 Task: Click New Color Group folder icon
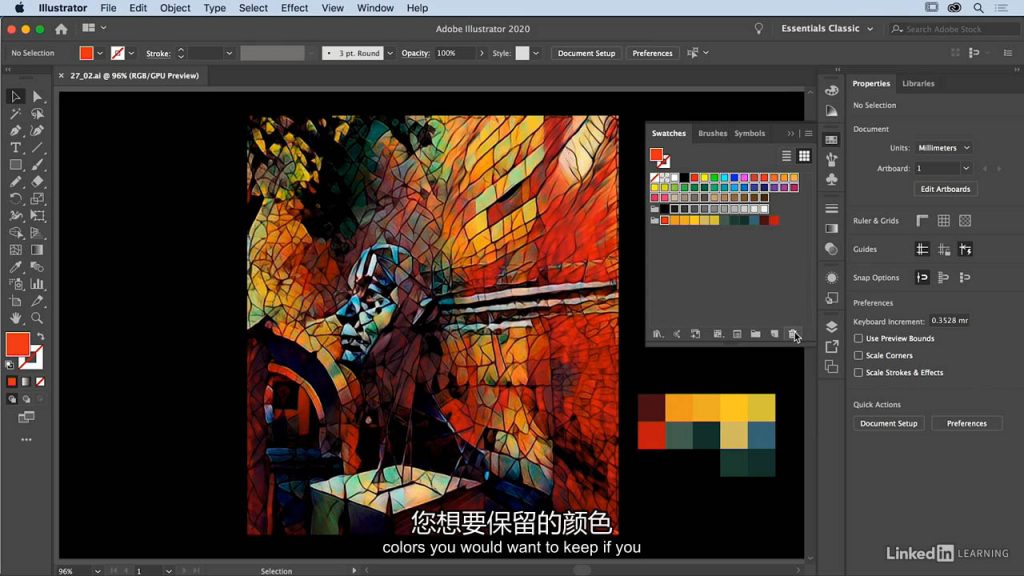[756, 334]
